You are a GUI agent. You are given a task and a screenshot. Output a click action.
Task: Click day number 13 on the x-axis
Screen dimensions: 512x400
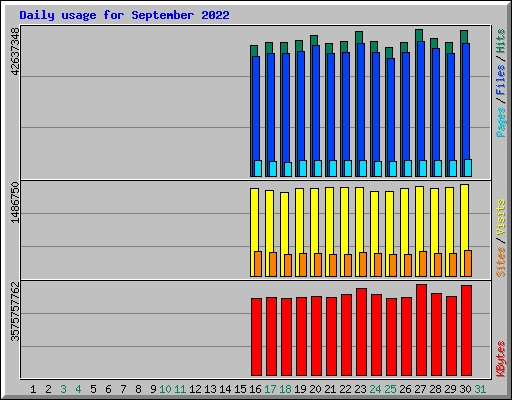[x=210, y=389]
